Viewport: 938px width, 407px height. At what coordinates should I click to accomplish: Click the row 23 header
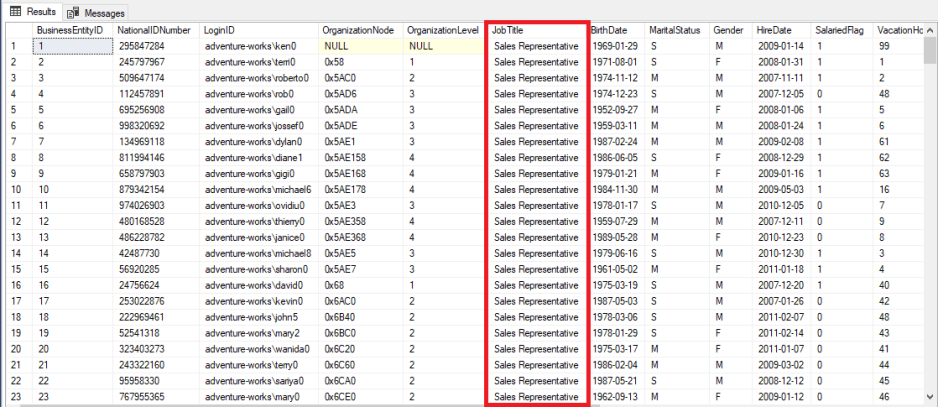tap(15, 399)
